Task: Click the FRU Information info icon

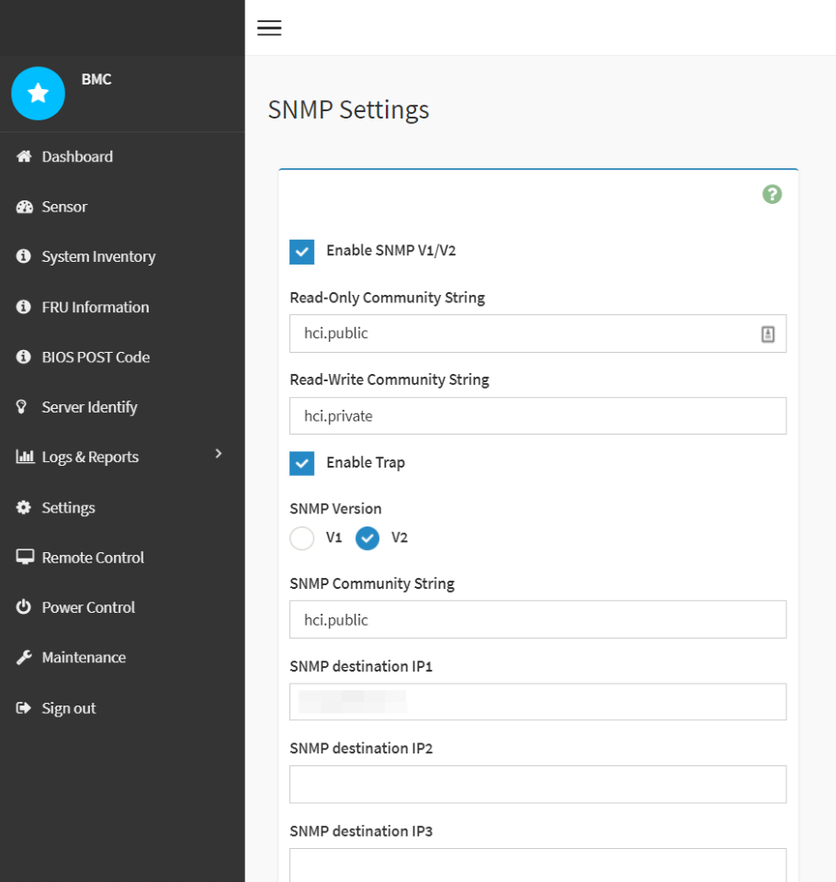Action: click(23, 307)
